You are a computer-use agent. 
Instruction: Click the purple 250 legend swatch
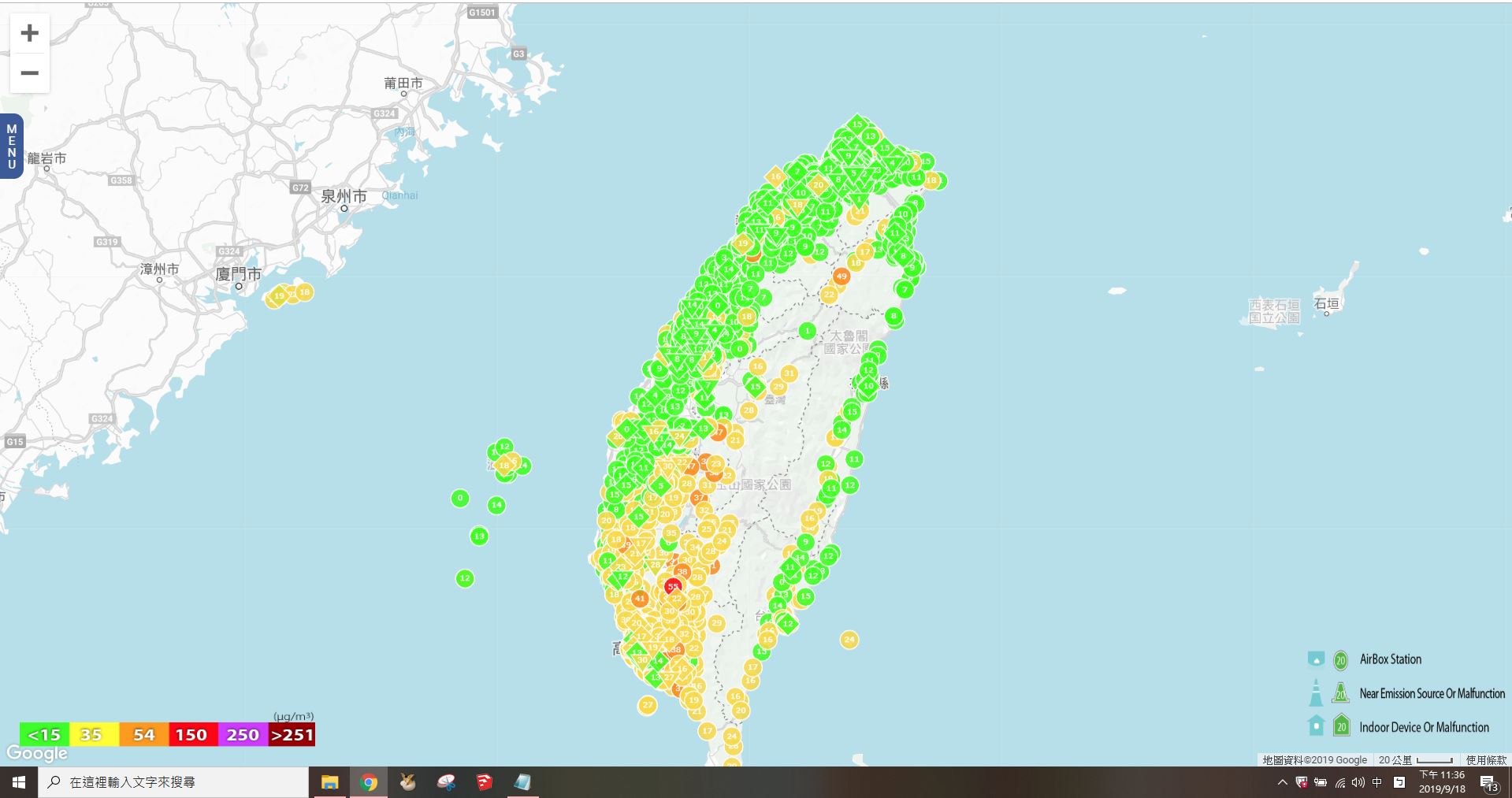click(243, 735)
